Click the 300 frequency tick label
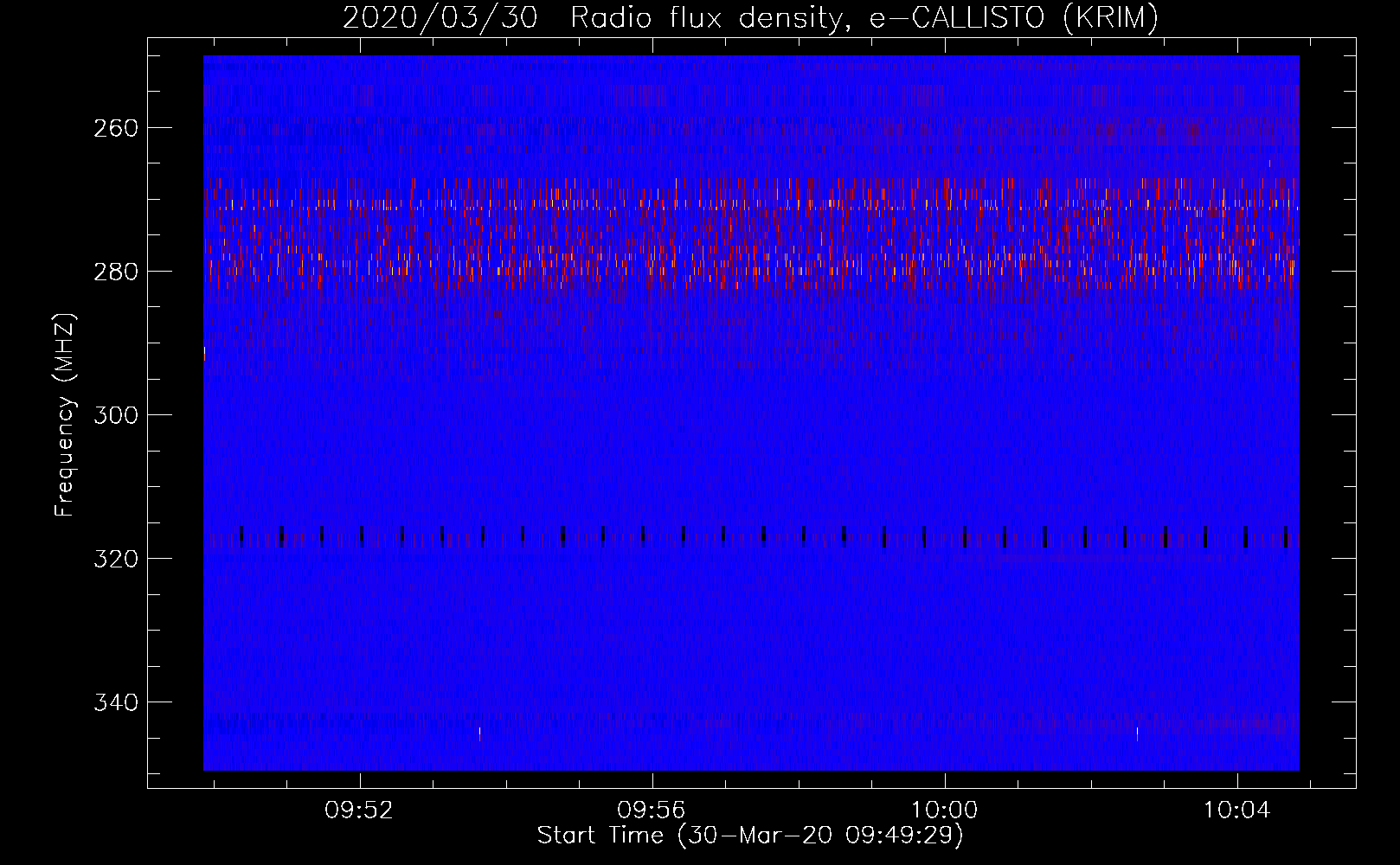The image size is (1400, 865). [115, 415]
